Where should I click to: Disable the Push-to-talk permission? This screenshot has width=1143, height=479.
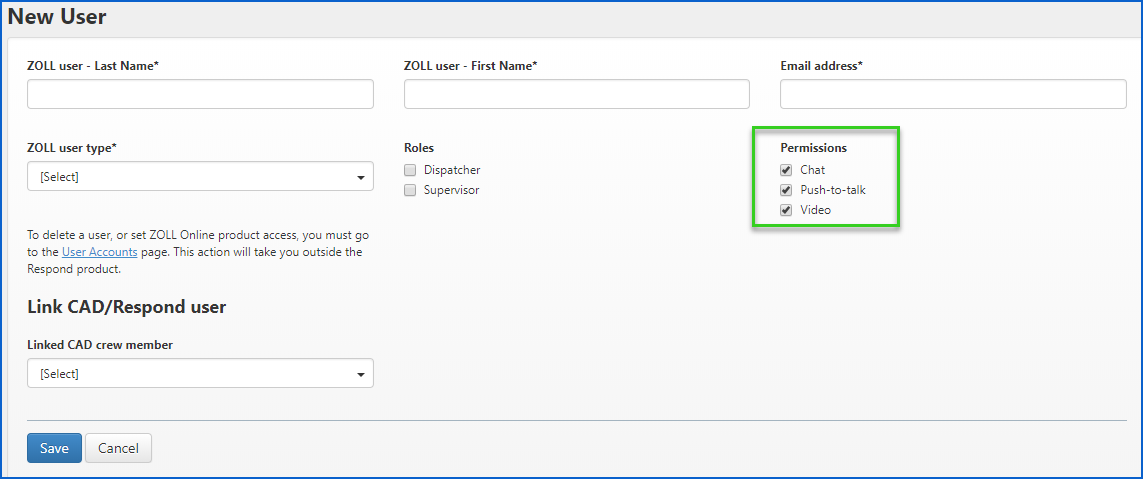(x=786, y=190)
